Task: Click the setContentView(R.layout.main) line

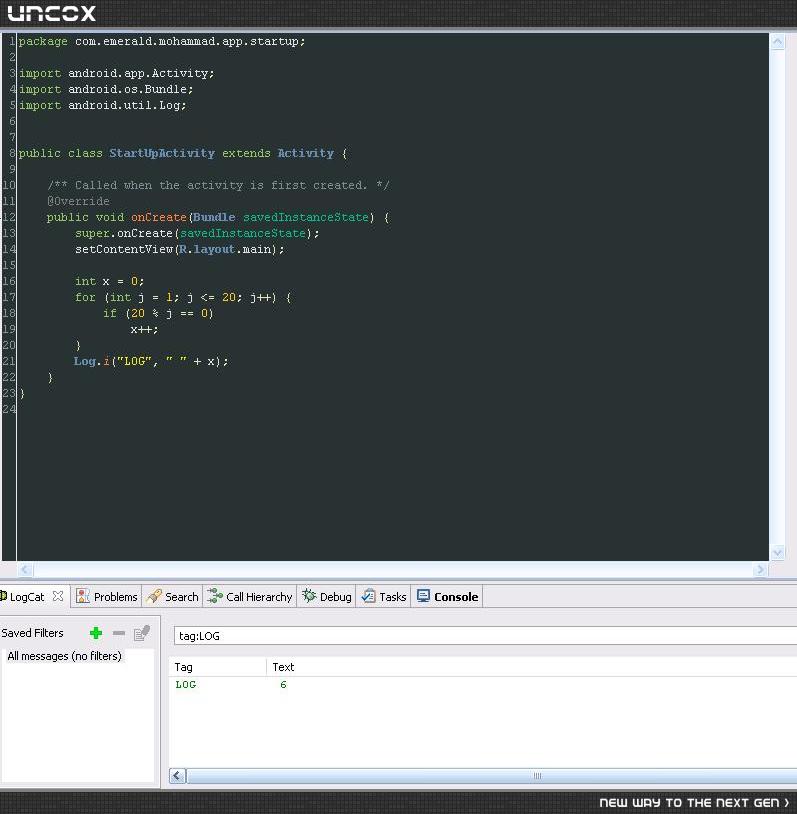Action: (x=180, y=249)
